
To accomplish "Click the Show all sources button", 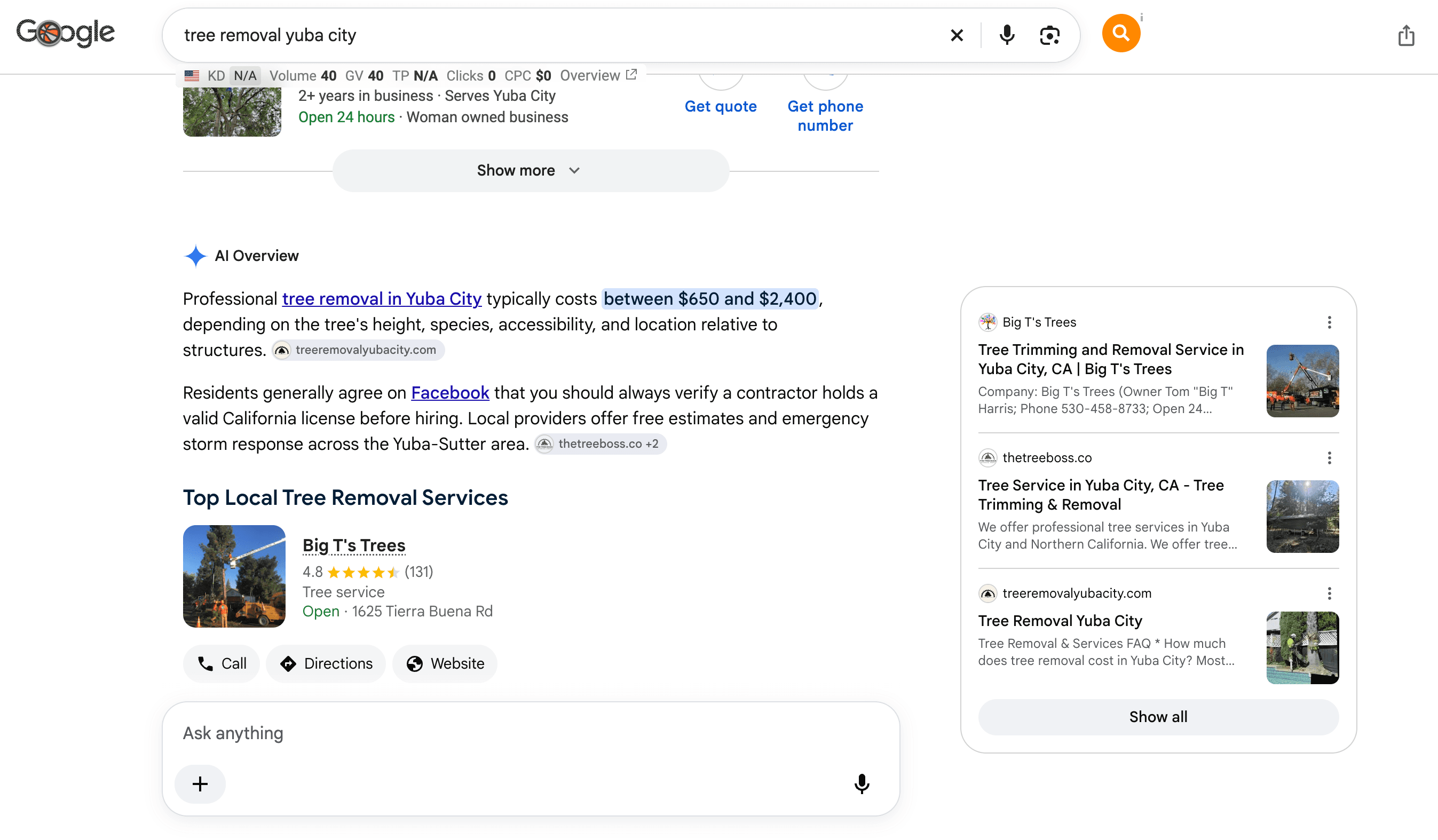I will 1158,717.
